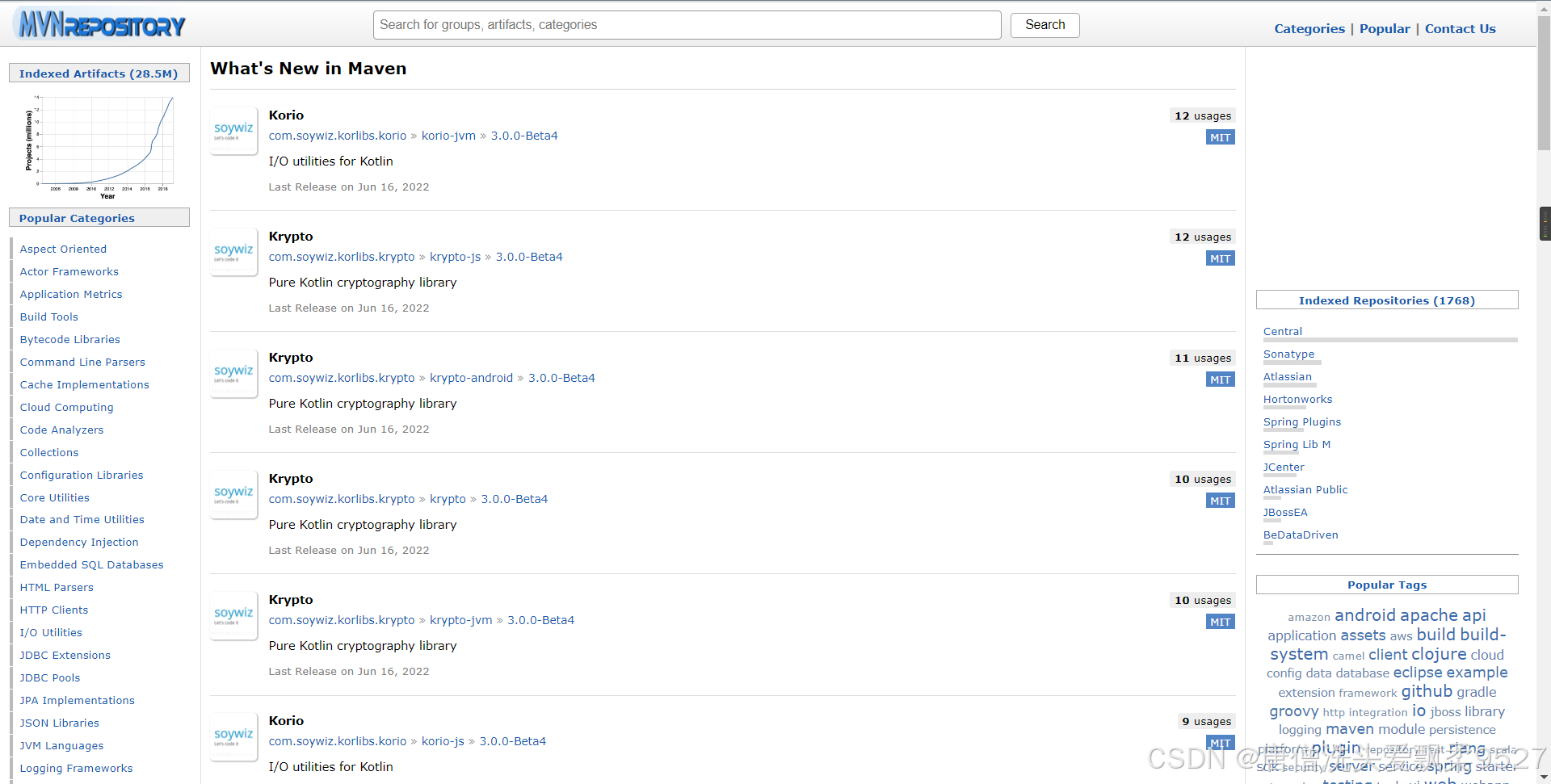Open I/O Utilities category

coord(51,633)
